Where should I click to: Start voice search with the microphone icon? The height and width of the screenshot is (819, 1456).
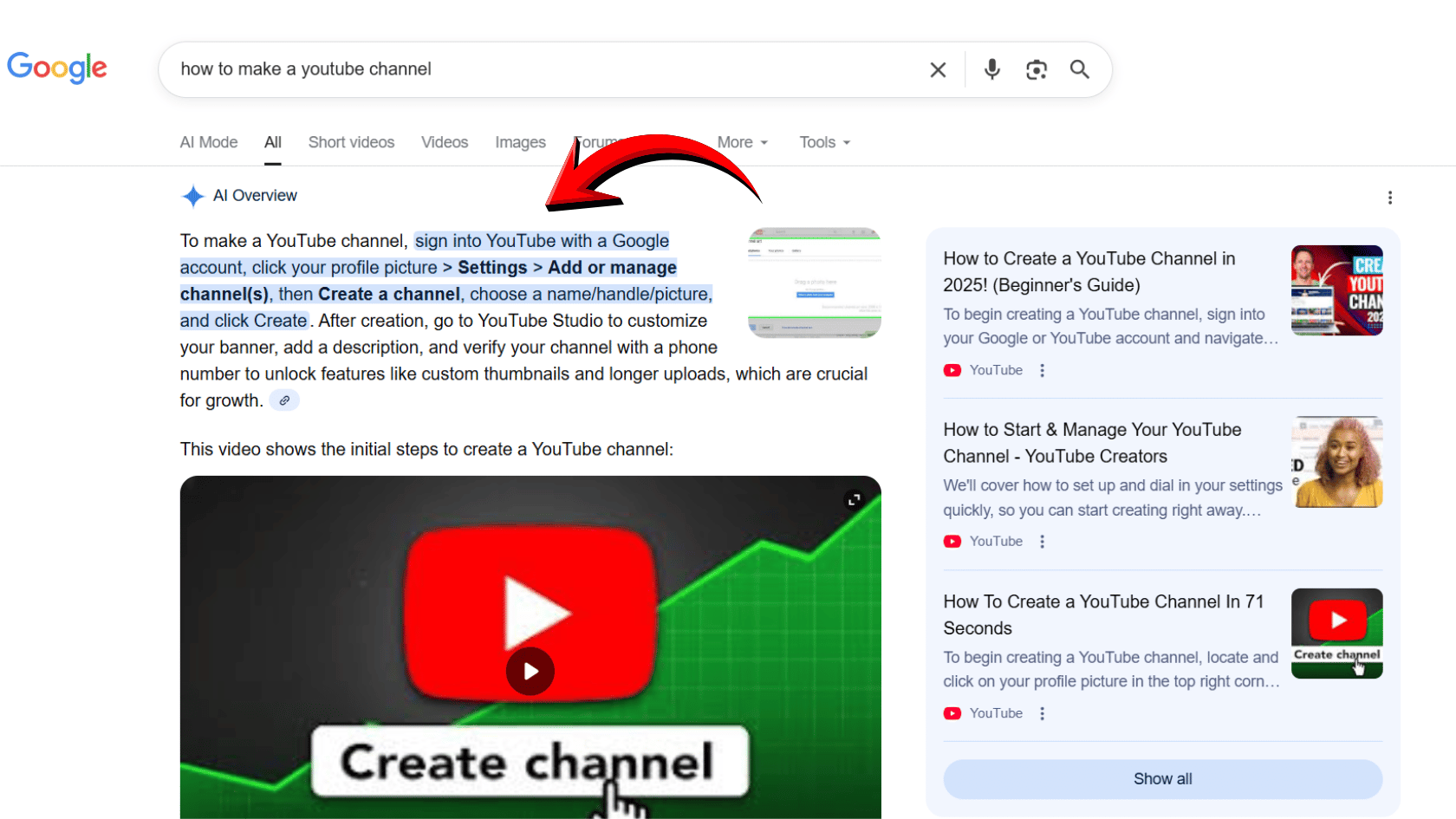(x=992, y=69)
